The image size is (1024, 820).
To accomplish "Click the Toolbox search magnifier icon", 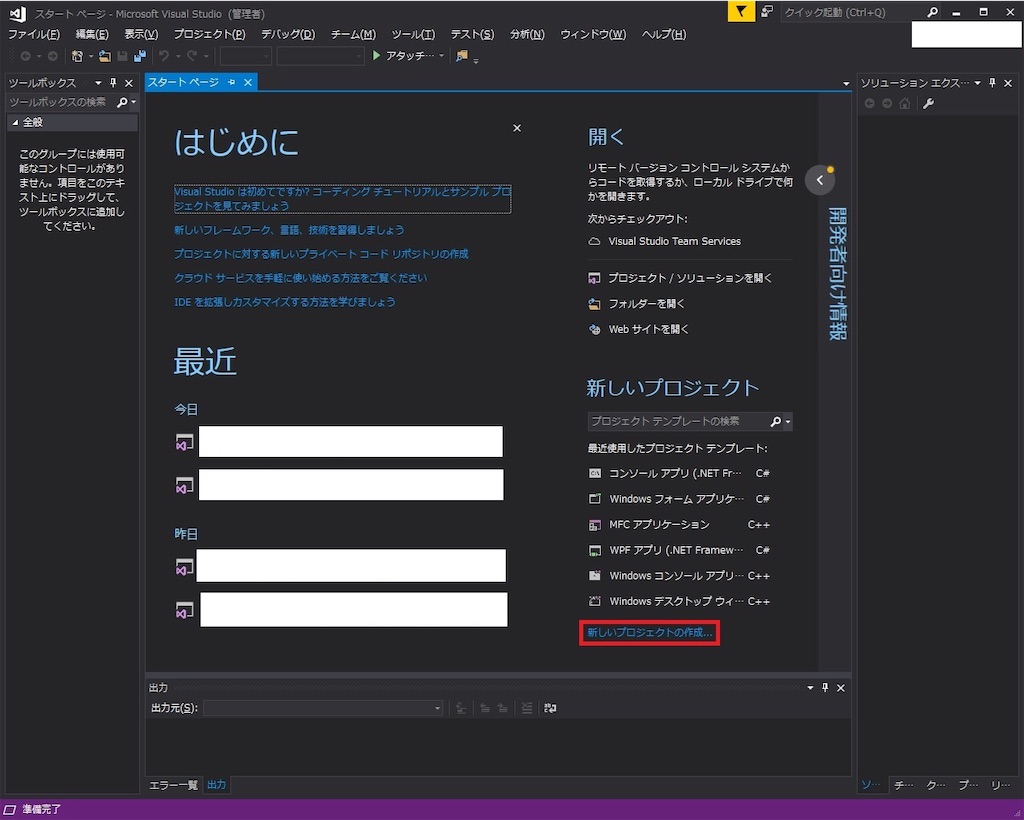I will point(121,102).
